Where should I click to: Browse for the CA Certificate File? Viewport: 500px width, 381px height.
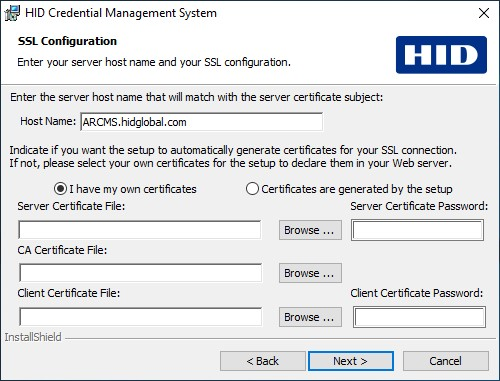coord(310,273)
